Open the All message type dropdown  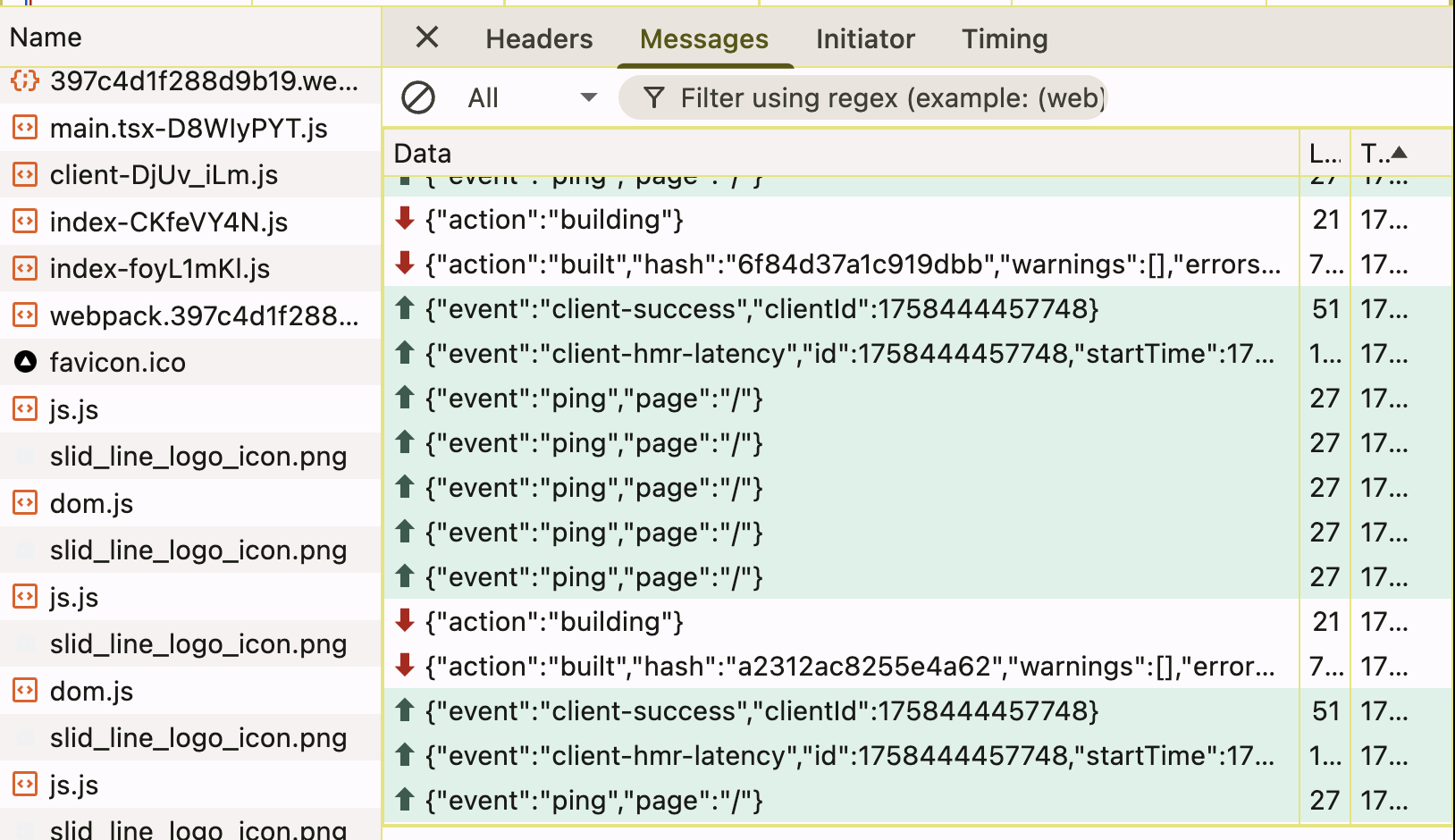[x=532, y=97]
